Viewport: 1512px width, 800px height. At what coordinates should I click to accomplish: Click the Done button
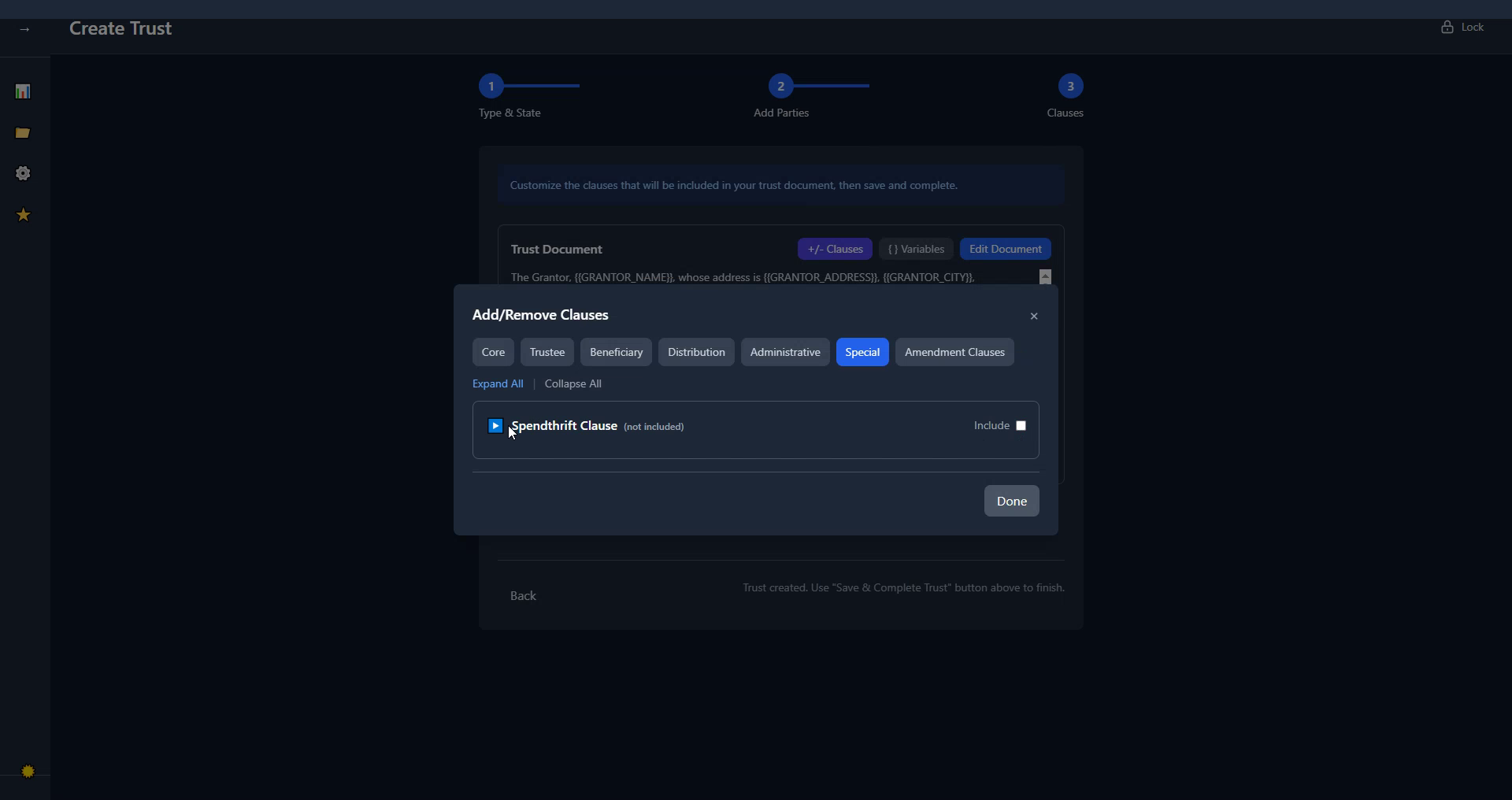pyautogui.click(x=1011, y=501)
